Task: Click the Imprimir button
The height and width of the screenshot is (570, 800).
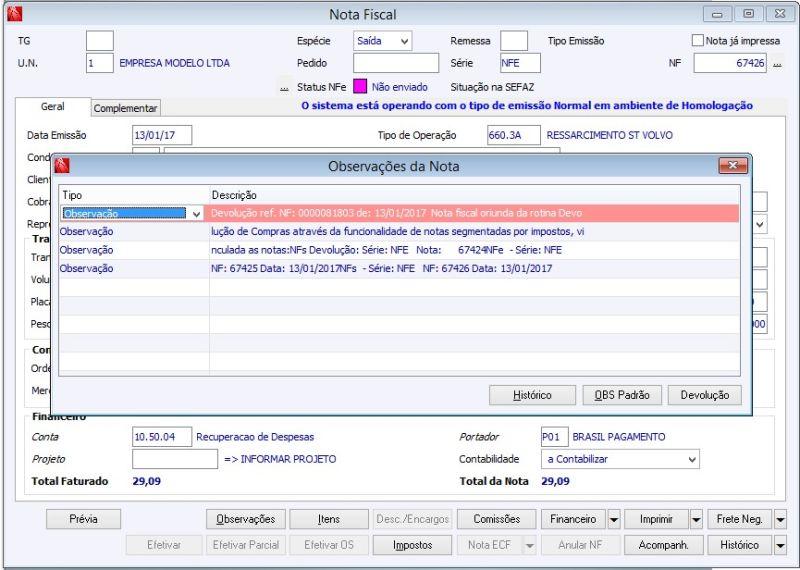Action: coord(656,519)
